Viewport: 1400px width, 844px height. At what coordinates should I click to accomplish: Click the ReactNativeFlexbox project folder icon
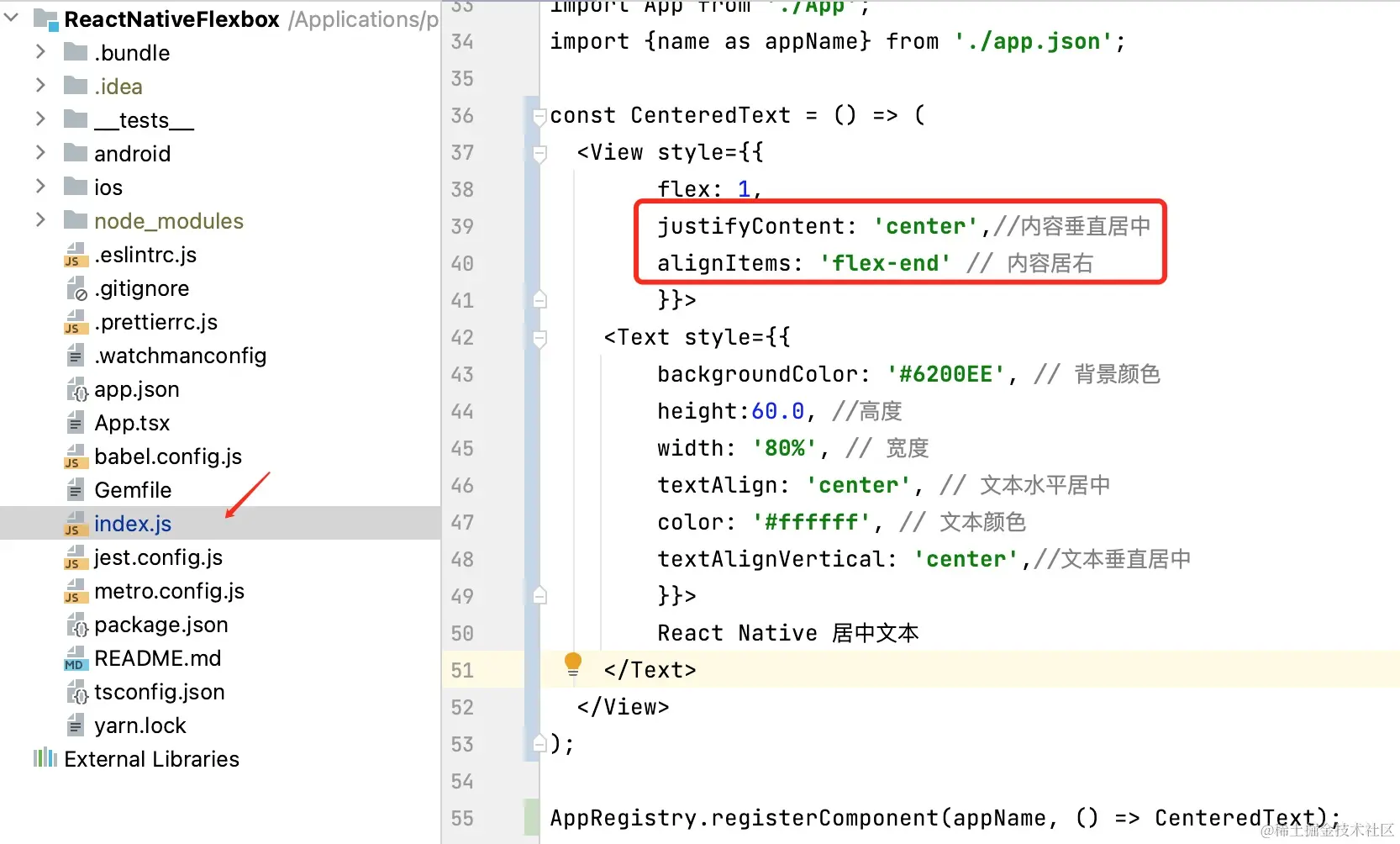pos(45,19)
